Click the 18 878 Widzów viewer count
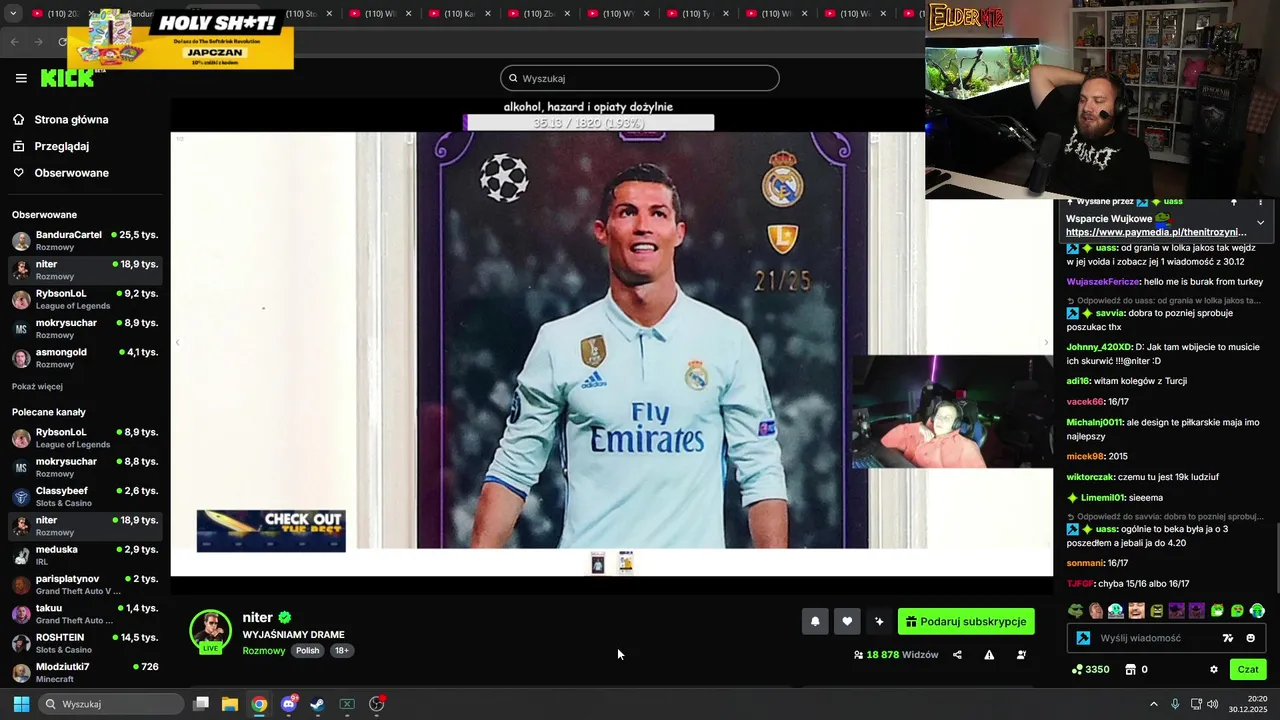This screenshot has height=720, width=1280. [x=896, y=655]
